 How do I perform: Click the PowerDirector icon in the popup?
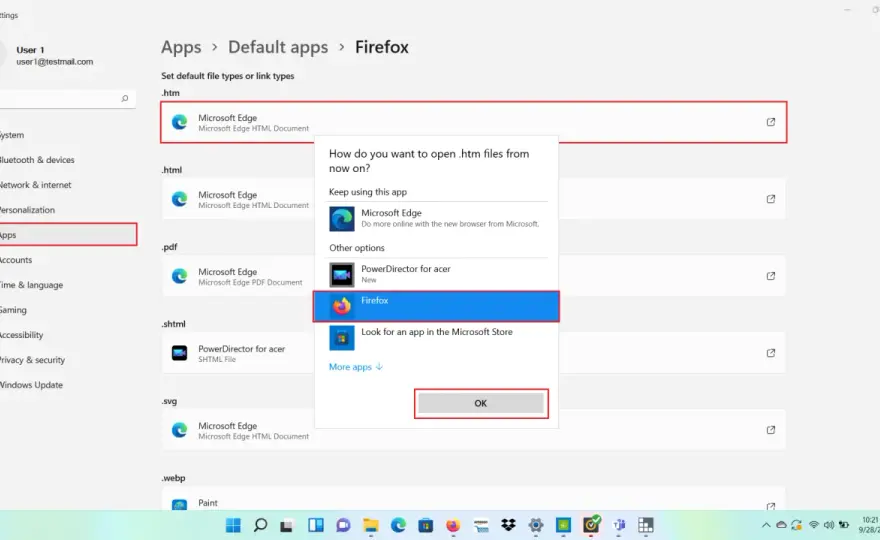click(x=342, y=274)
